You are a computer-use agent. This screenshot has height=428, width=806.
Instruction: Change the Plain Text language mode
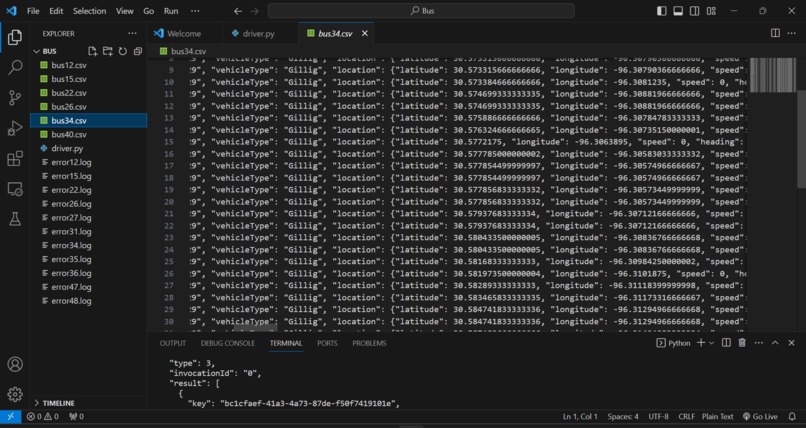718,417
